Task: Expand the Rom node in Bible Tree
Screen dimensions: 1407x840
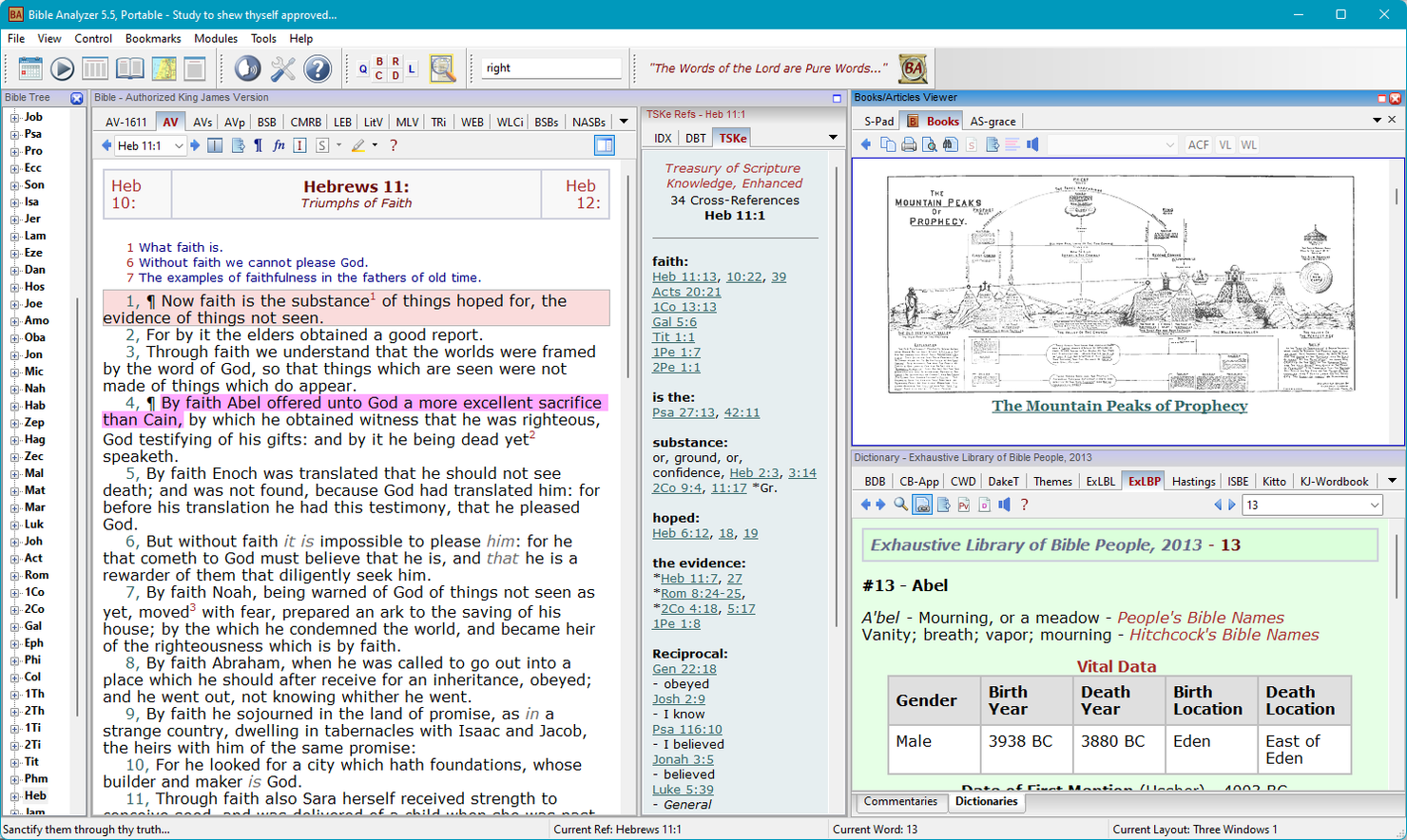Action: (14, 576)
